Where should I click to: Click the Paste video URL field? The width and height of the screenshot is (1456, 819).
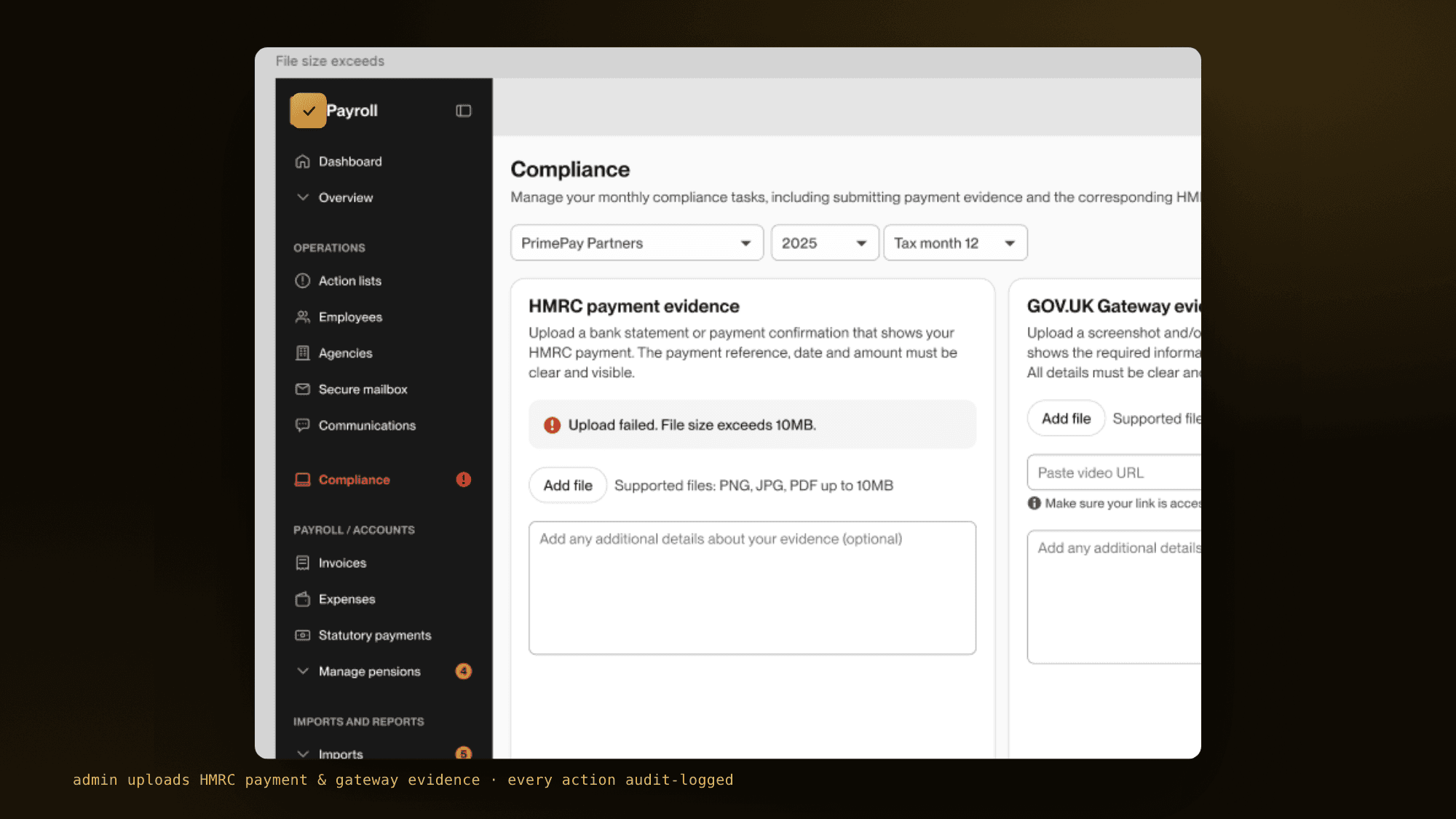pyautogui.click(x=1114, y=472)
